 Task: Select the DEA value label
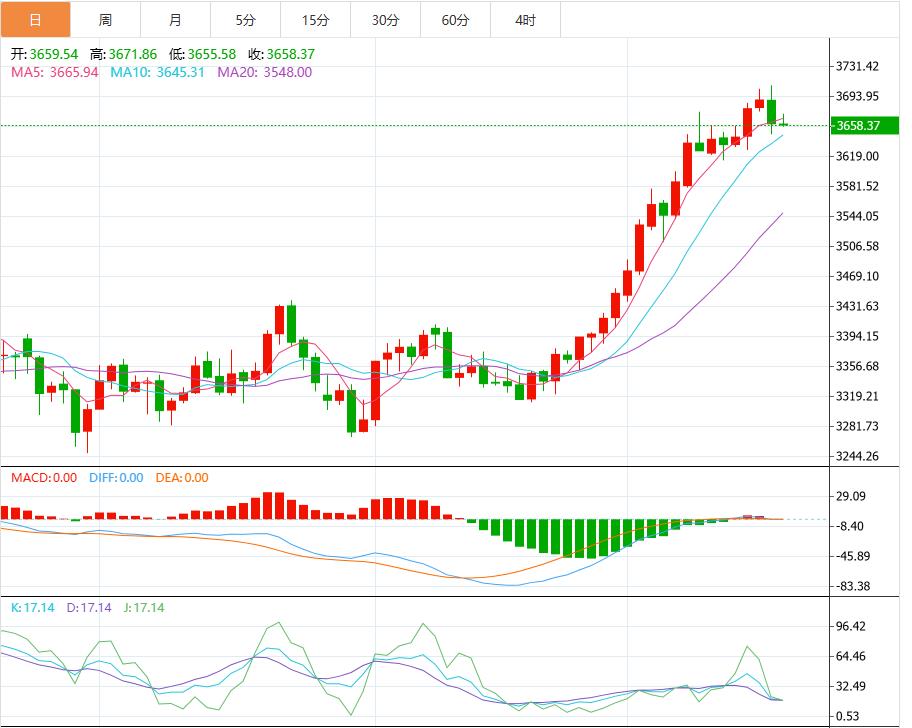tap(182, 478)
